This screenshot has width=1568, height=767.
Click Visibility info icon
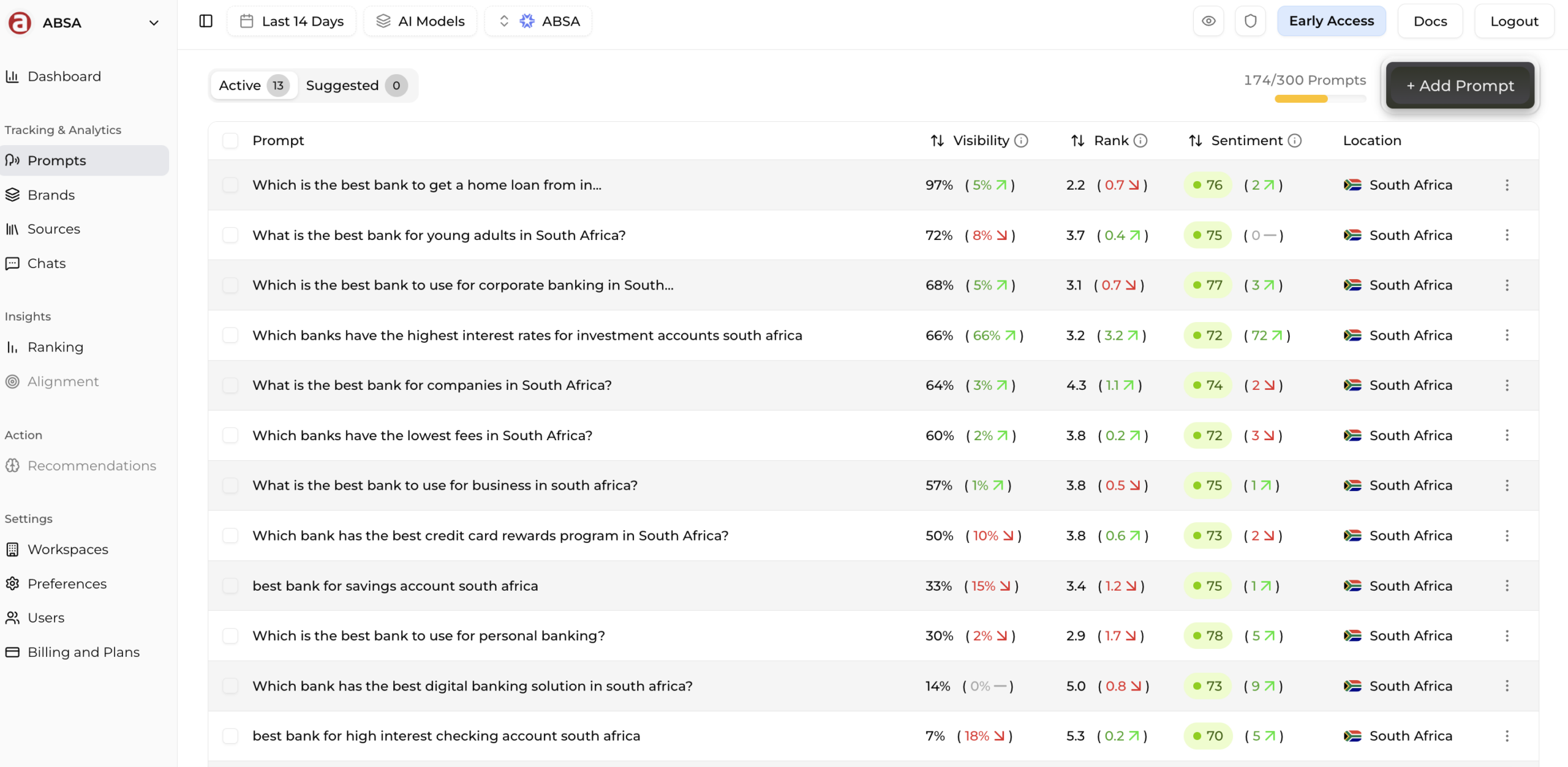pos(1021,141)
